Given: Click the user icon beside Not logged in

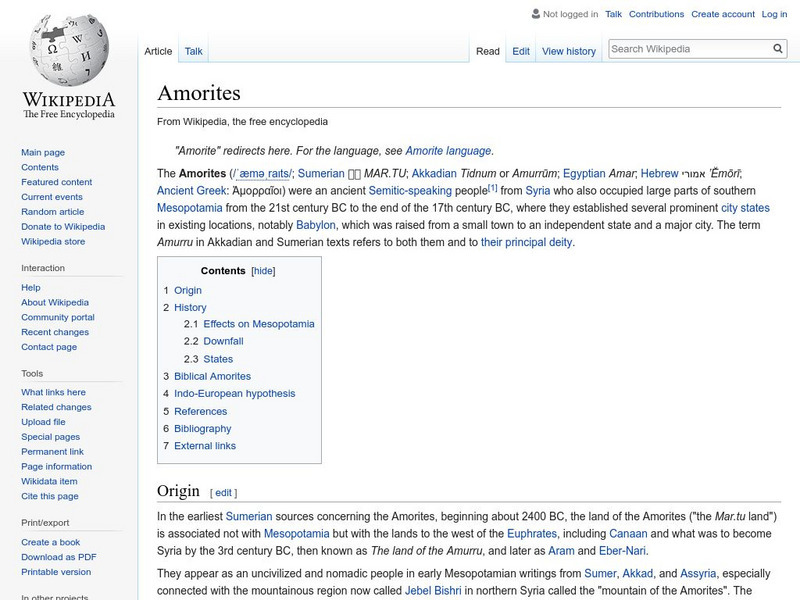Looking at the screenshot, I should [x=537, y=14].
